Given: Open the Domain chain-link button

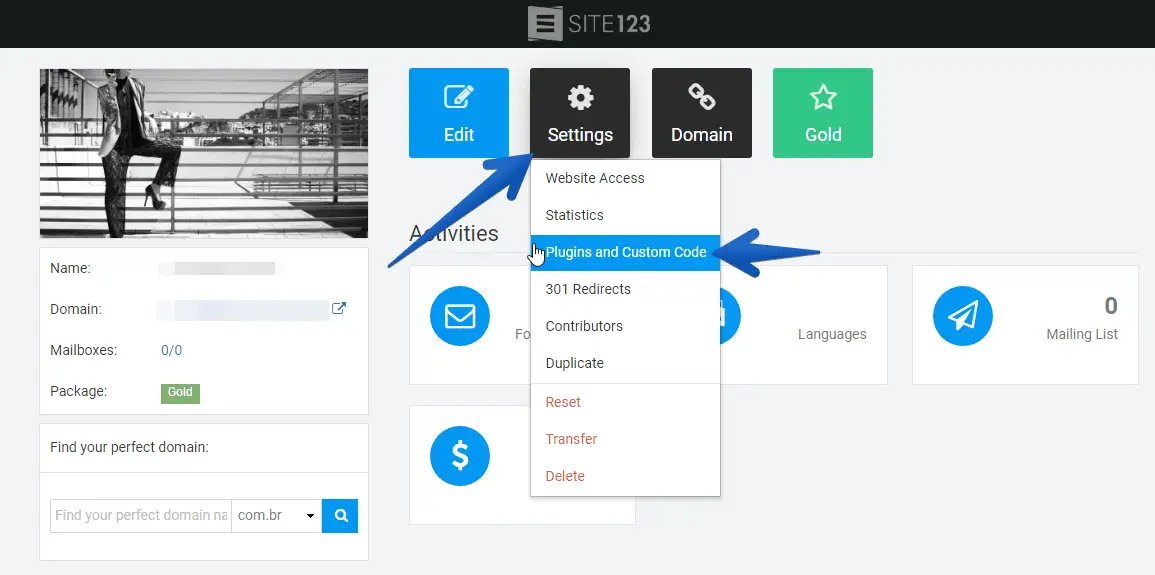Looking at the screenshot, I should (701, 113).
